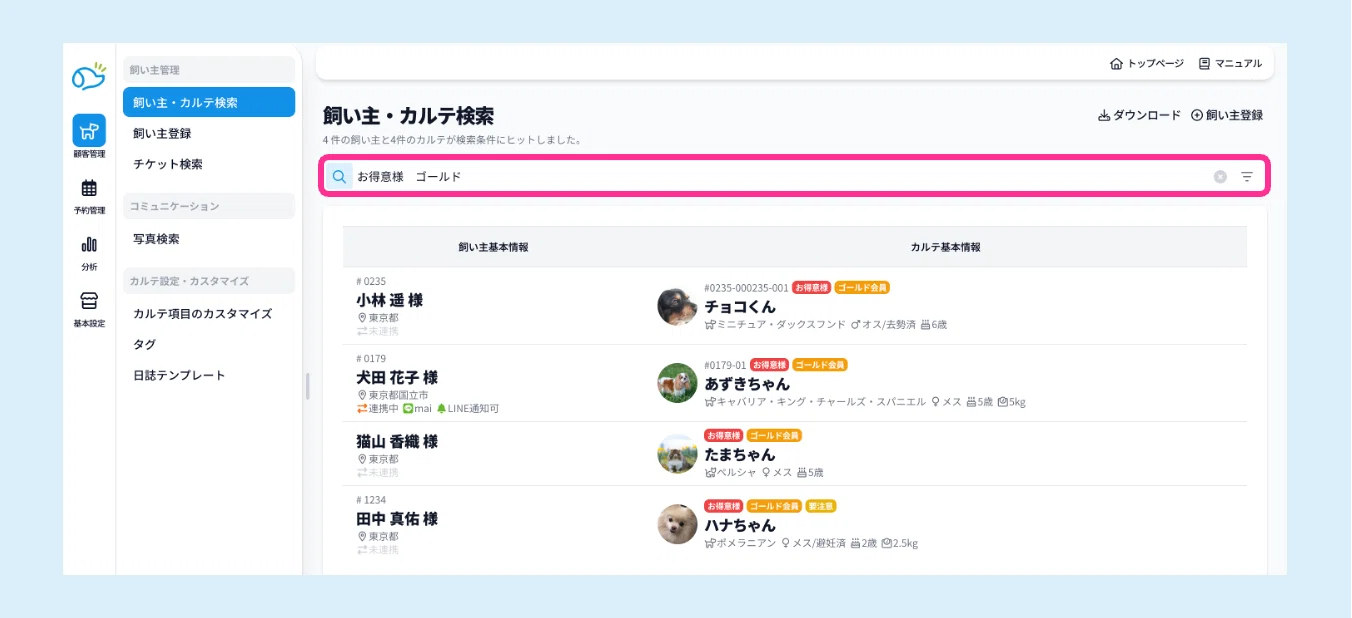
Task: Open あずきちゃん karte
Action: click(x=747, y=383)
